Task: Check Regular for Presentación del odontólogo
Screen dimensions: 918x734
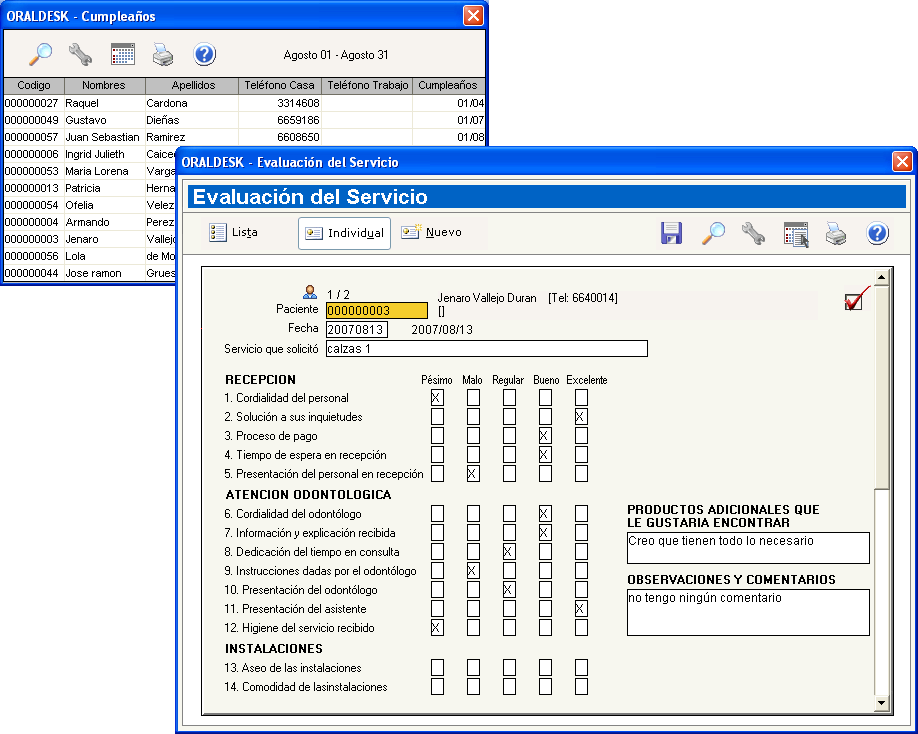Action: [x=509, y=589]
